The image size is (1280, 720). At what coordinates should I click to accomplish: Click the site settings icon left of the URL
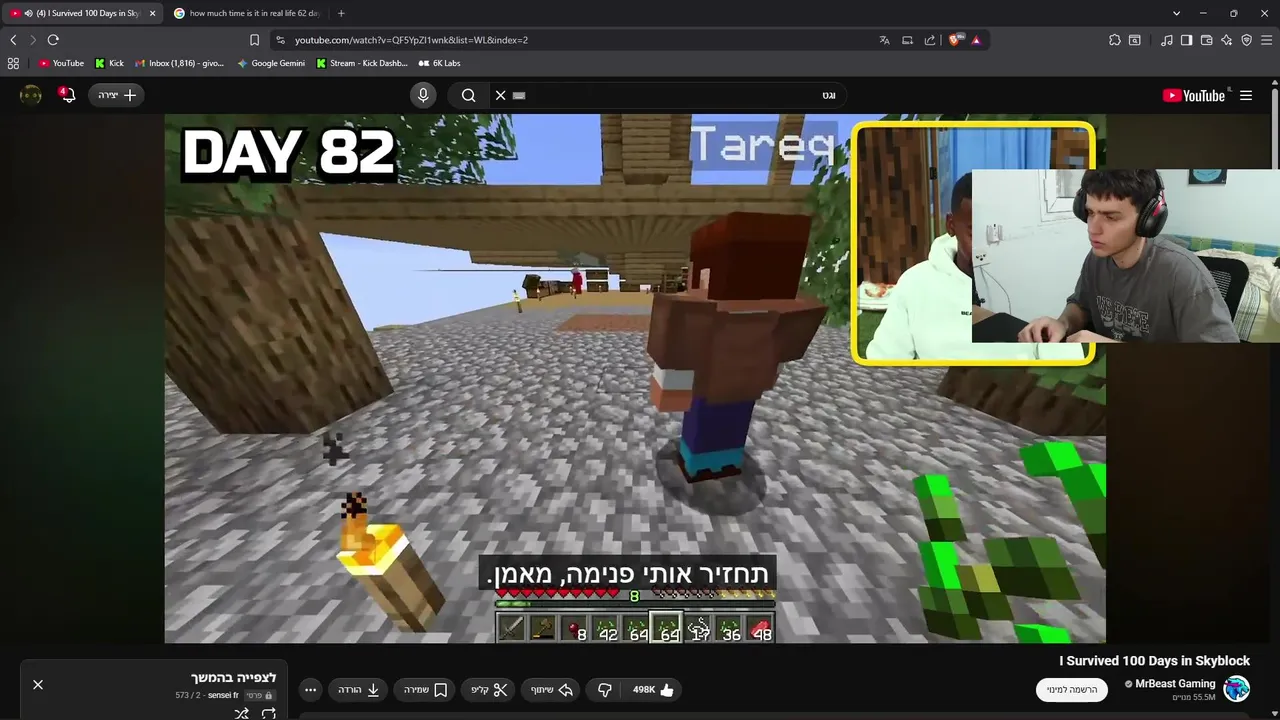[x=280, y=40]
